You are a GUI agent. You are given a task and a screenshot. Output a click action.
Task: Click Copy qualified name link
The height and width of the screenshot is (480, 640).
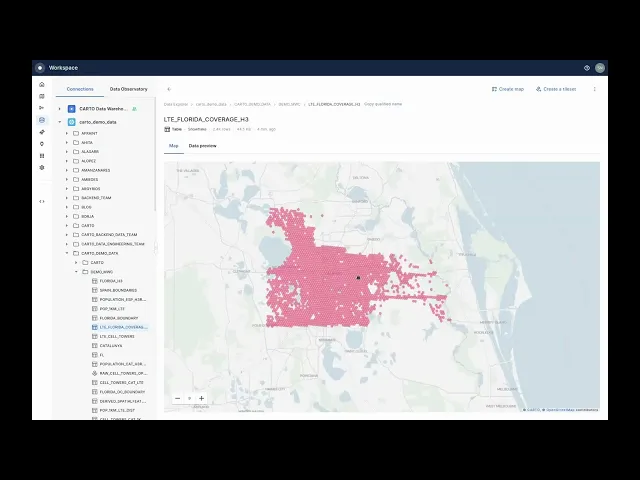point(383,104)
